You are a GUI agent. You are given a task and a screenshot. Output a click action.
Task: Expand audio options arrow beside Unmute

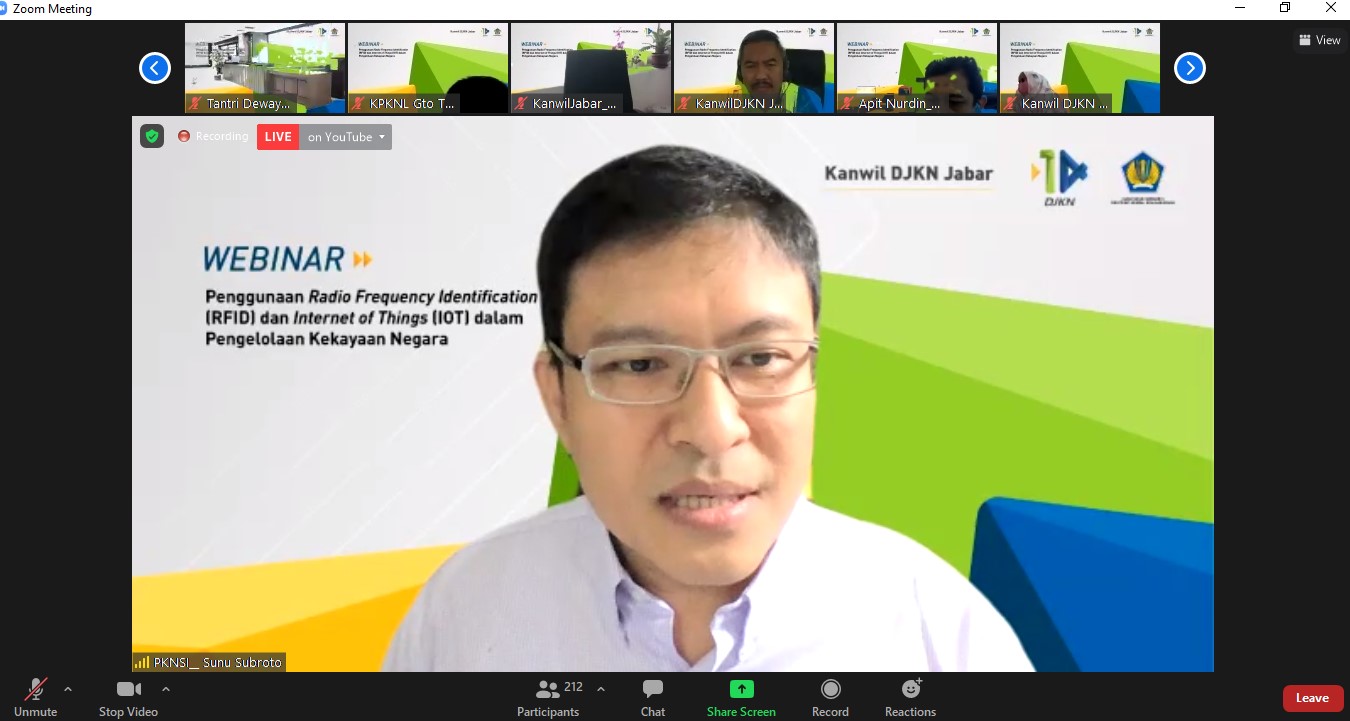point(68,689)
